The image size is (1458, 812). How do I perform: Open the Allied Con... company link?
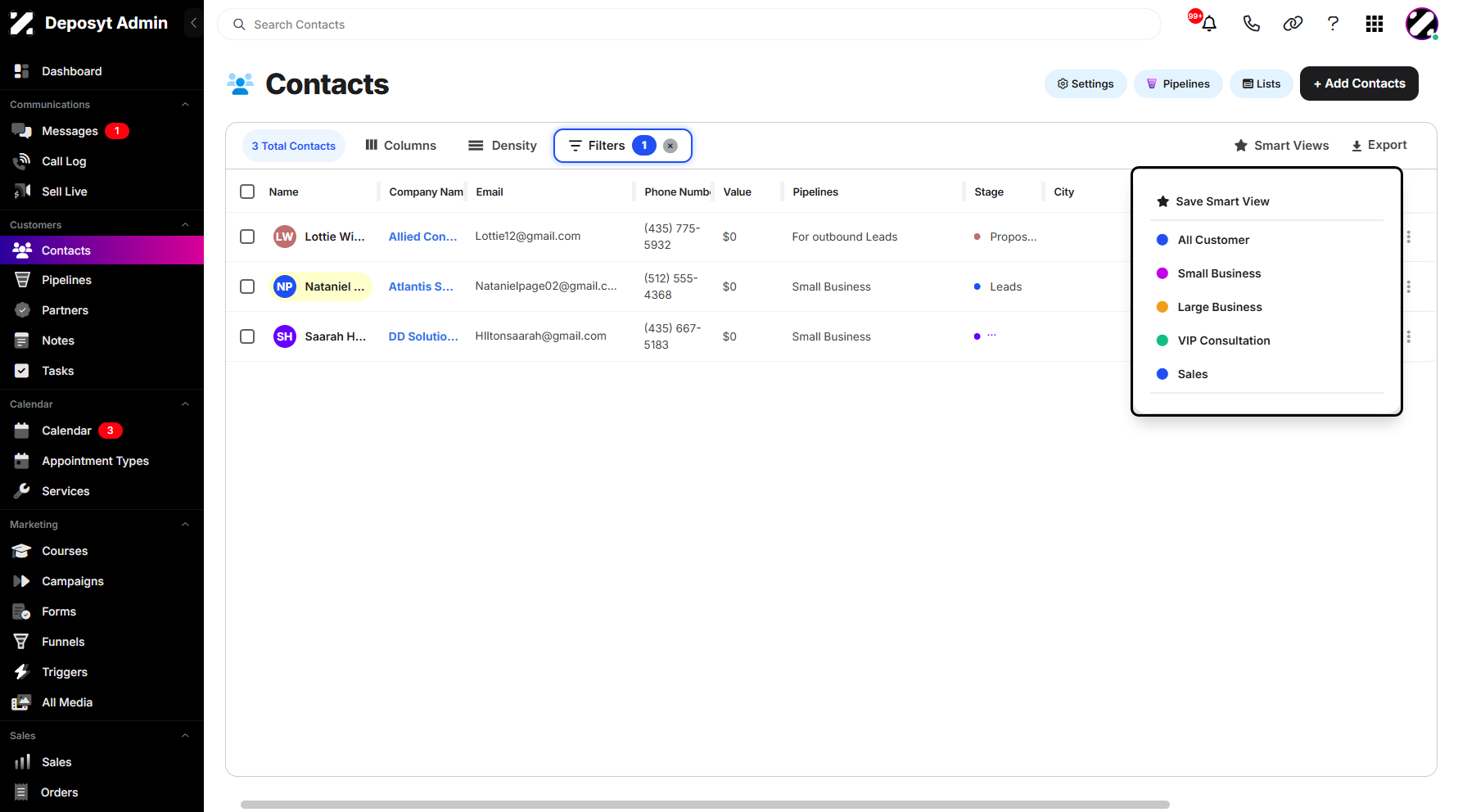422,237
